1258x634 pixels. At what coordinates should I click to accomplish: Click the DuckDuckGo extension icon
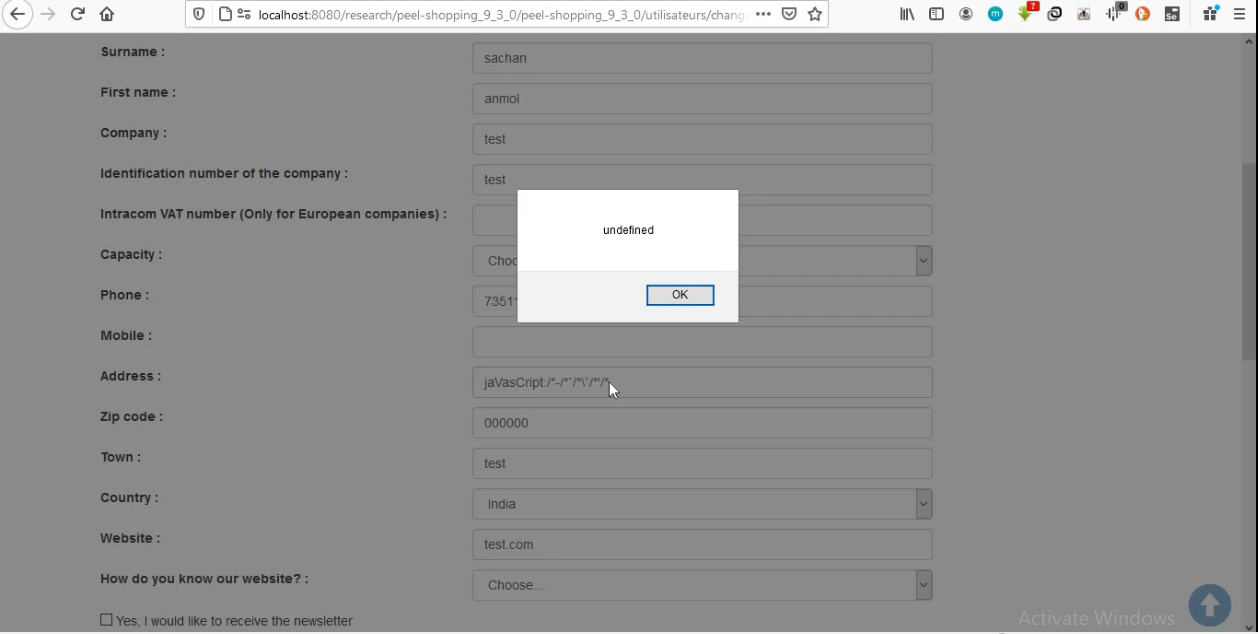tap(1142, 14)
